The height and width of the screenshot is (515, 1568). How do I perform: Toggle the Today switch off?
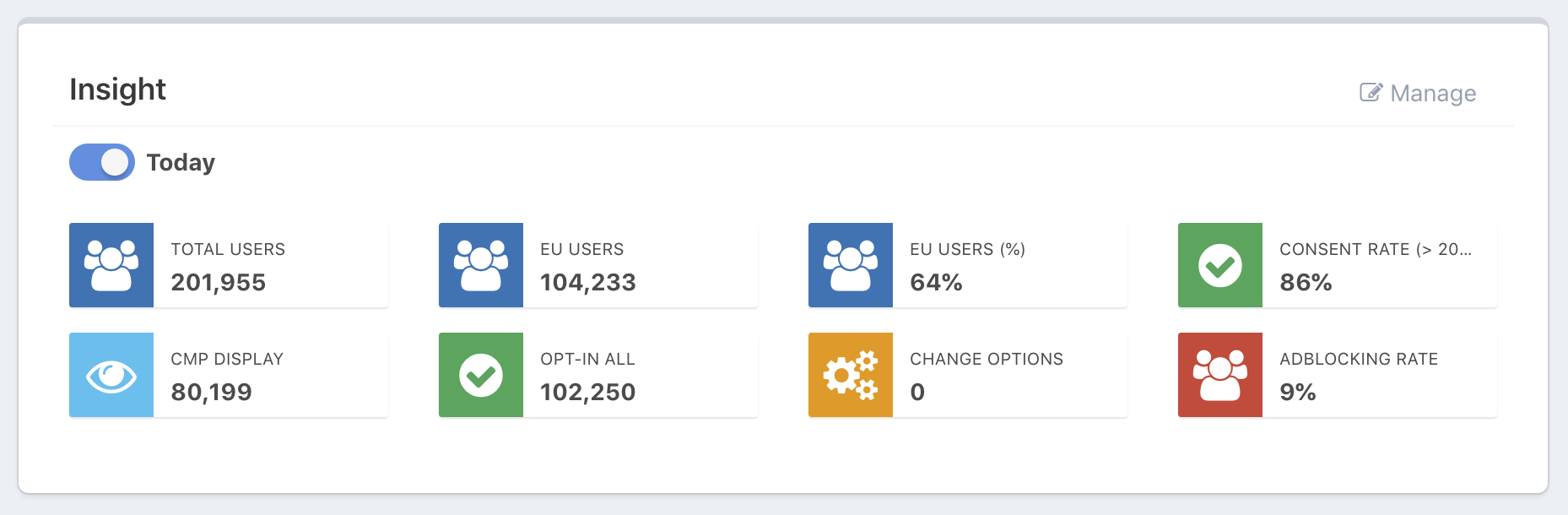point(102,162)
